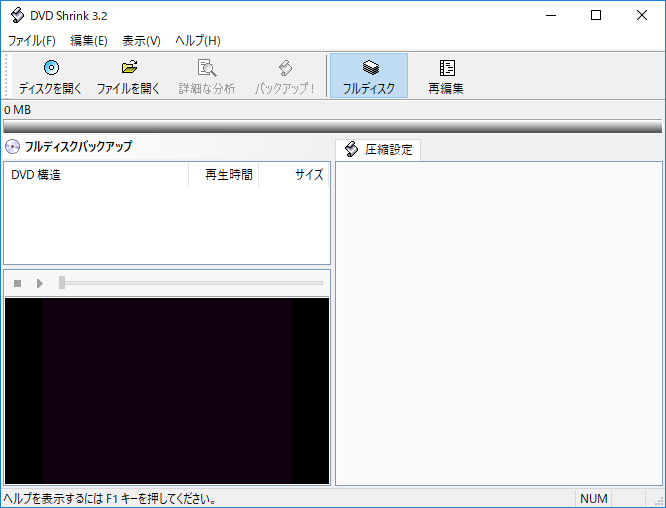Stop the video preview playback
The height and width of the screenshot is (508, 666).
coord(17,283)
